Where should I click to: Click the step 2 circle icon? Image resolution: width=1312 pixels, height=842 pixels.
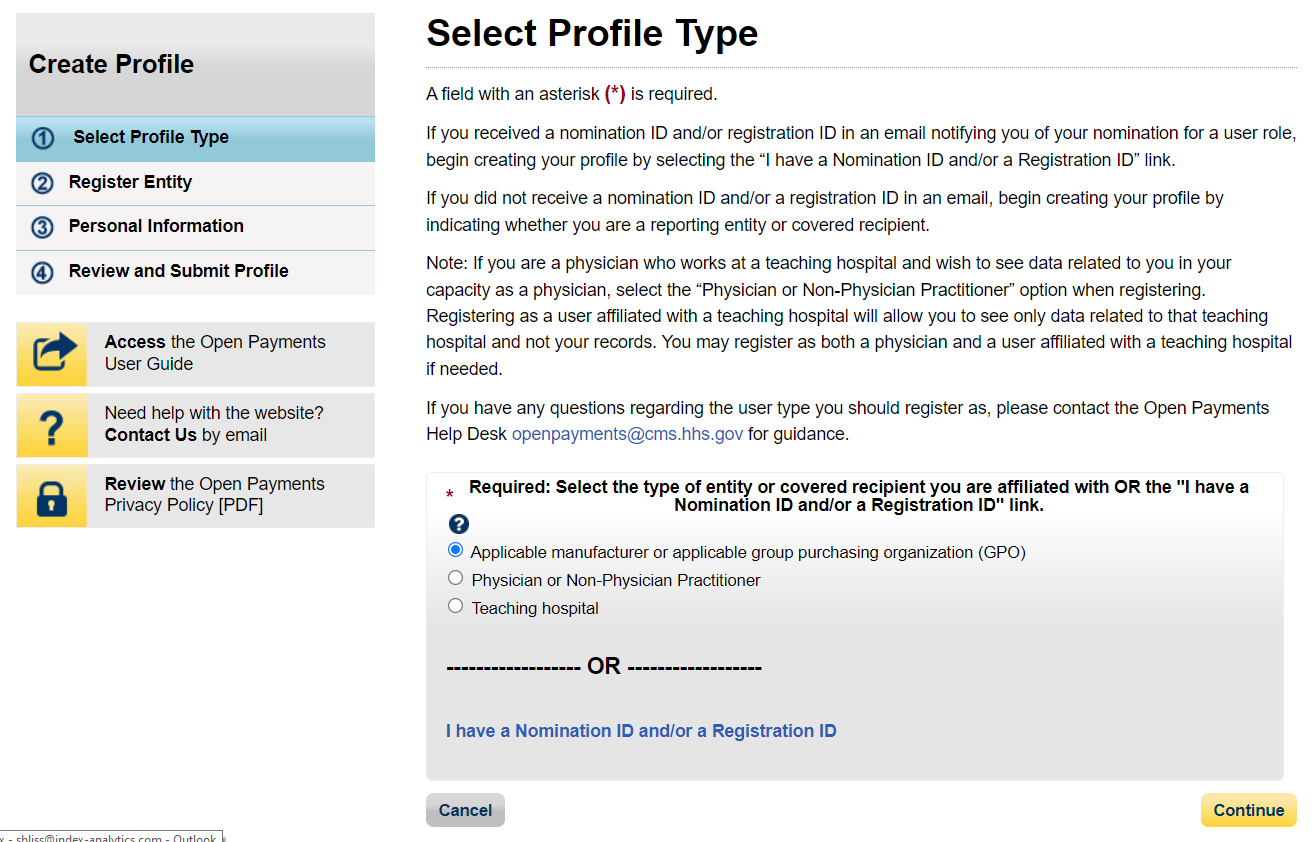pos(42,183)
